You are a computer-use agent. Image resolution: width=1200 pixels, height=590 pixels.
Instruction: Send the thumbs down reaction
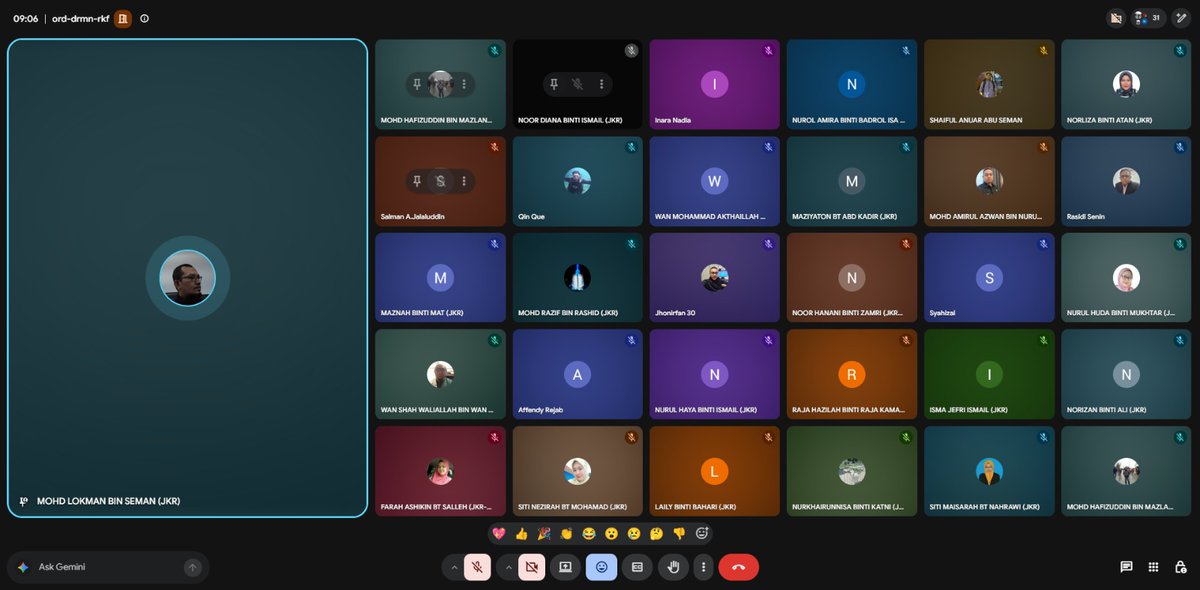click(679, 533)
